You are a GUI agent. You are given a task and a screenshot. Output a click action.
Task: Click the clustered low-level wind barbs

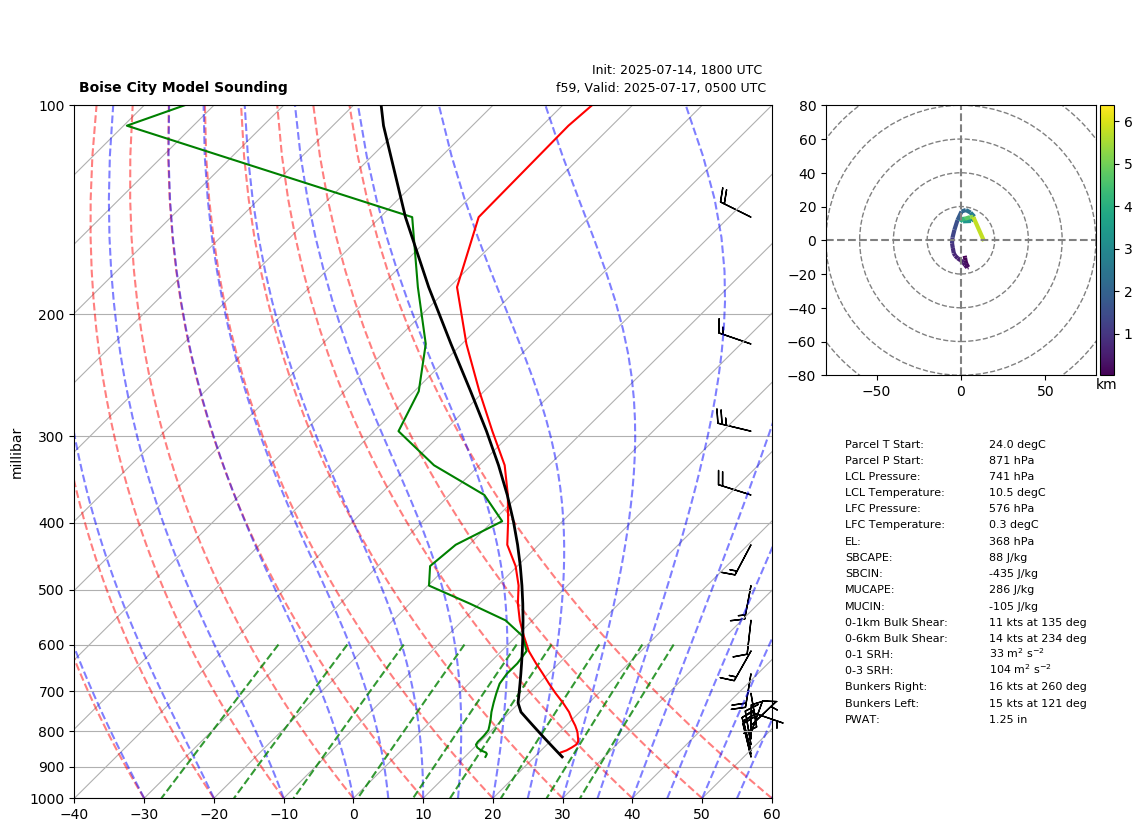point(757,726)
